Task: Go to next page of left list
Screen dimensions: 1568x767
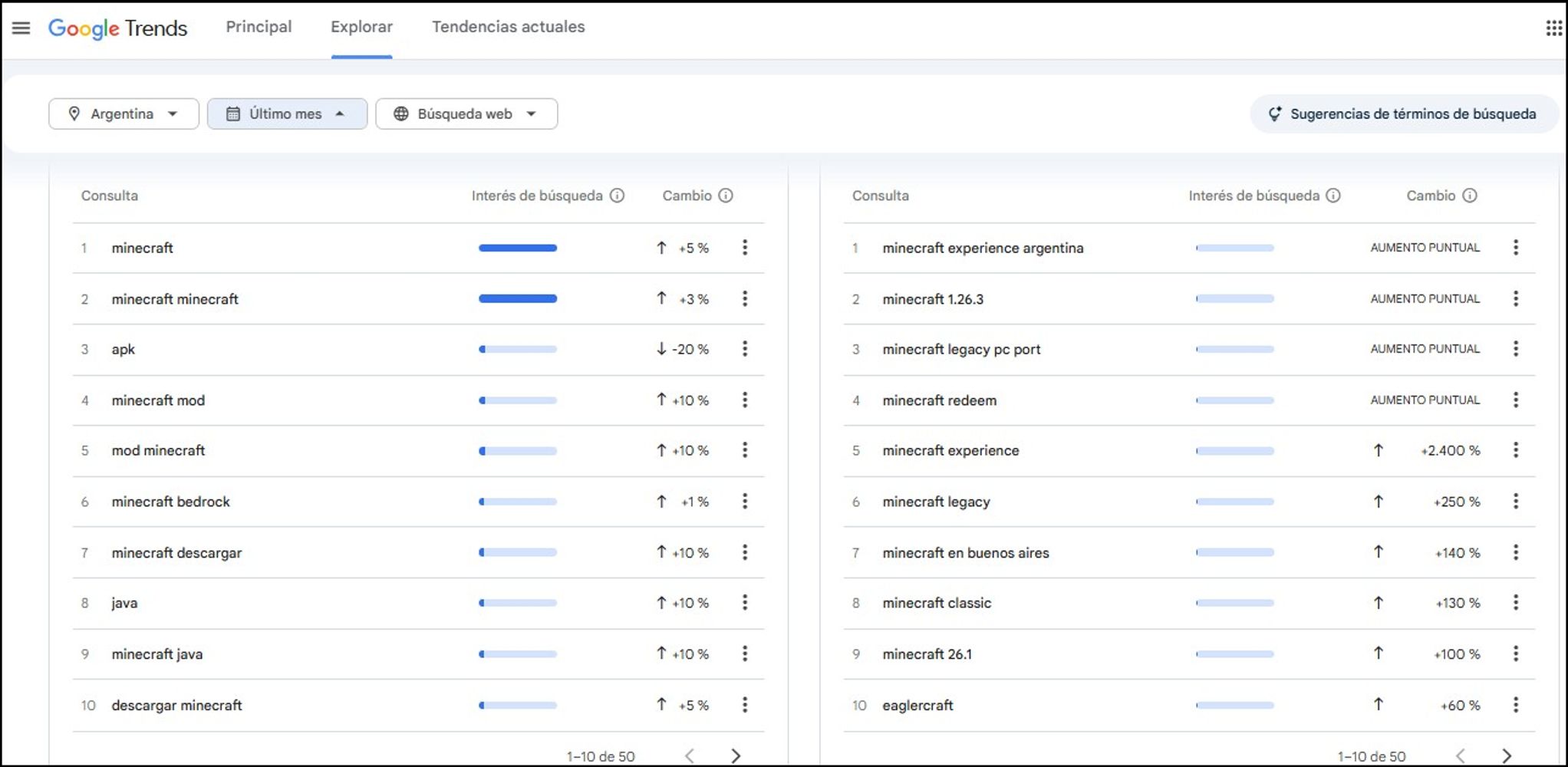Action: click(x=736, y=755)
